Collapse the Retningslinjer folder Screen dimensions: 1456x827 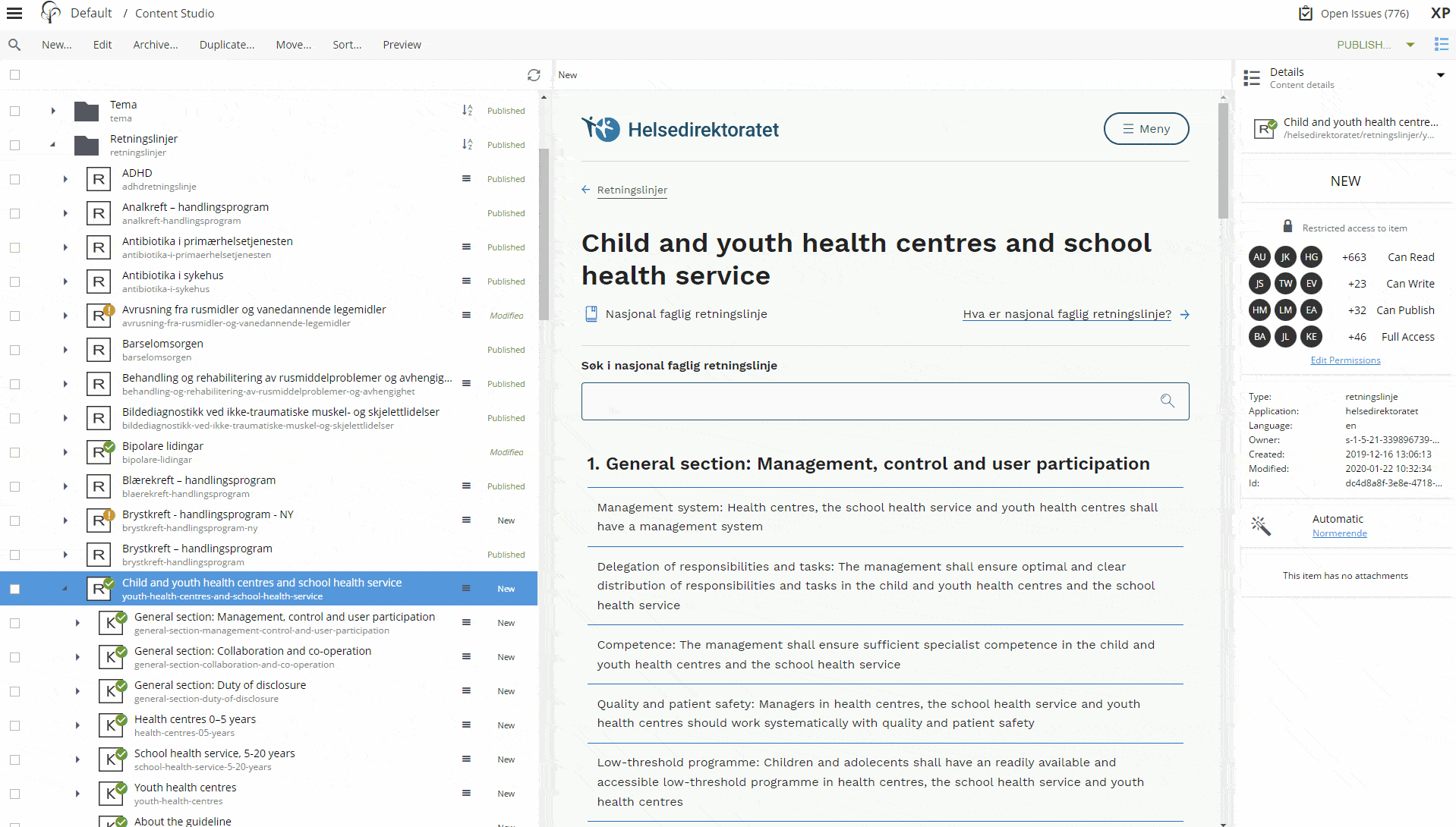53,145
